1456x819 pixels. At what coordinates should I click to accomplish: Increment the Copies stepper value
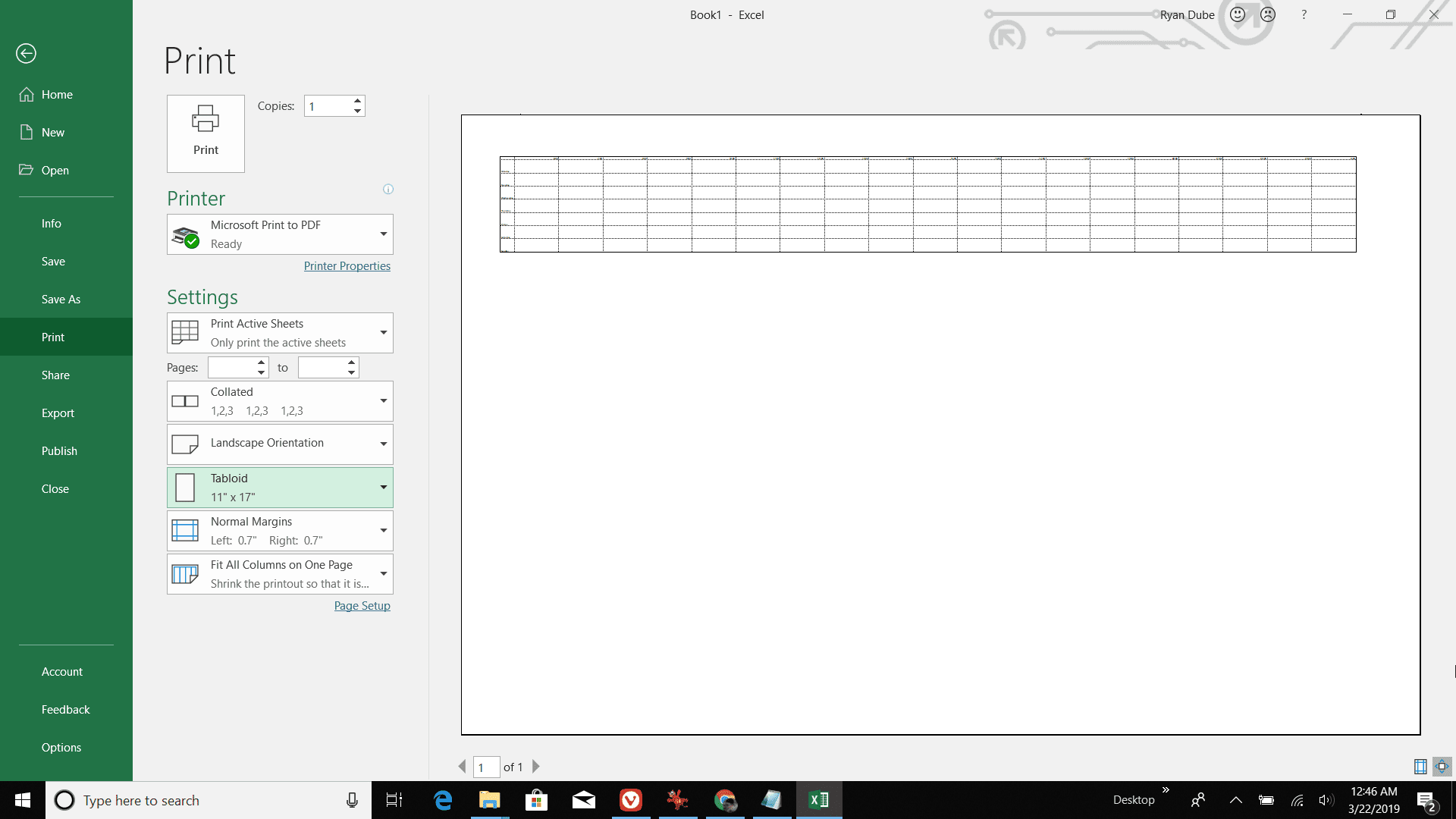(357, 101)
